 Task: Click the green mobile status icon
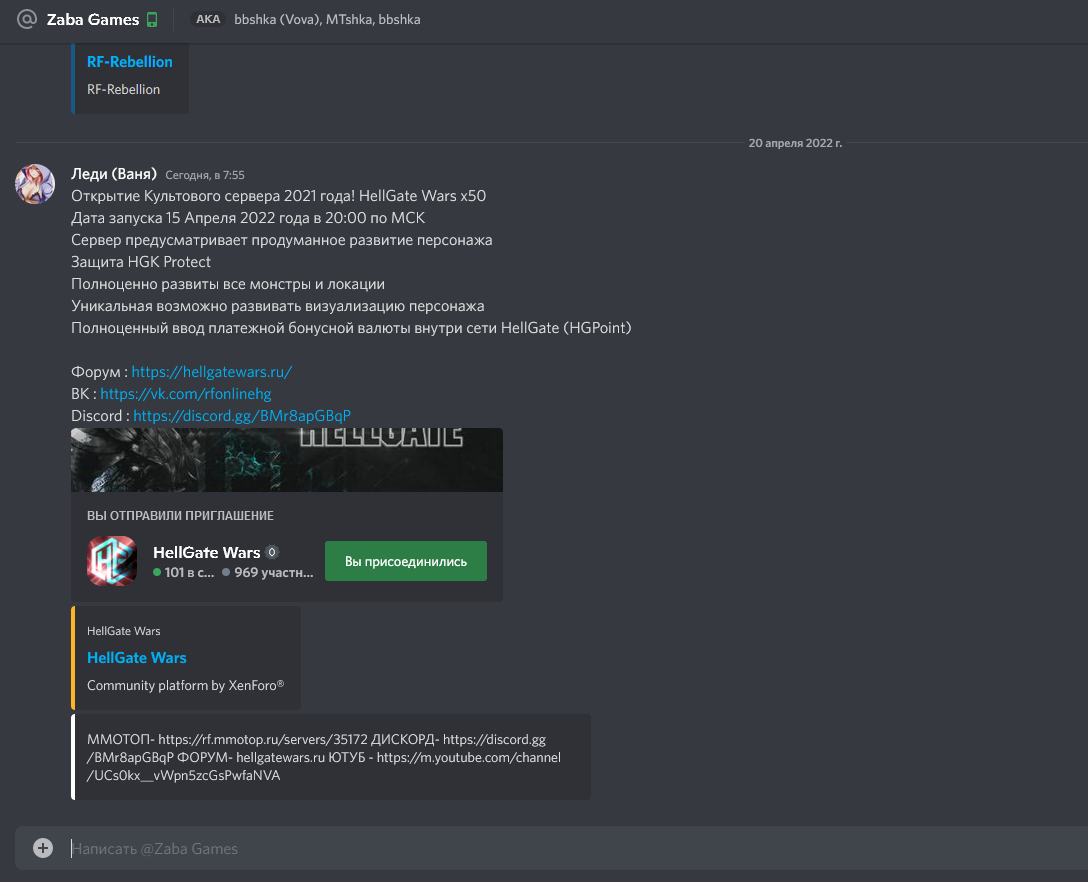152,19
